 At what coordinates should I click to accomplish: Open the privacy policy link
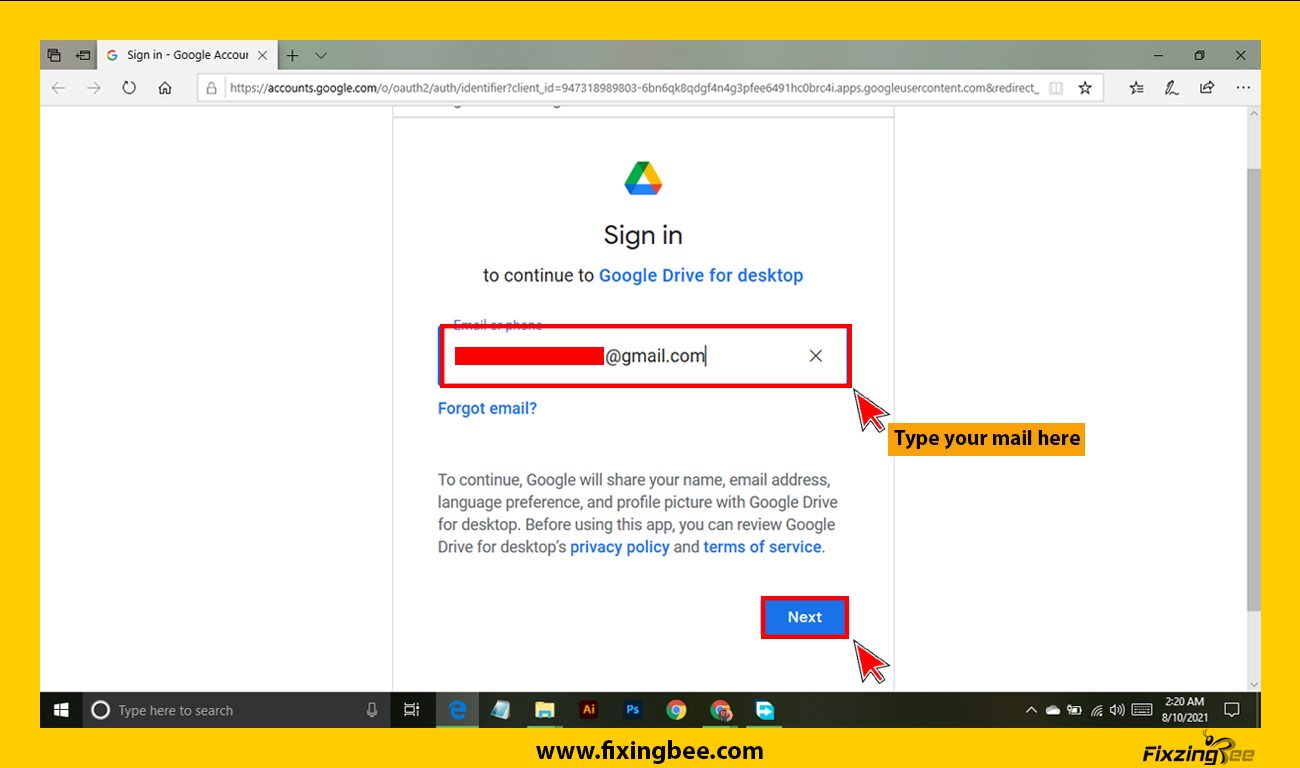click(x=619, y=547)
